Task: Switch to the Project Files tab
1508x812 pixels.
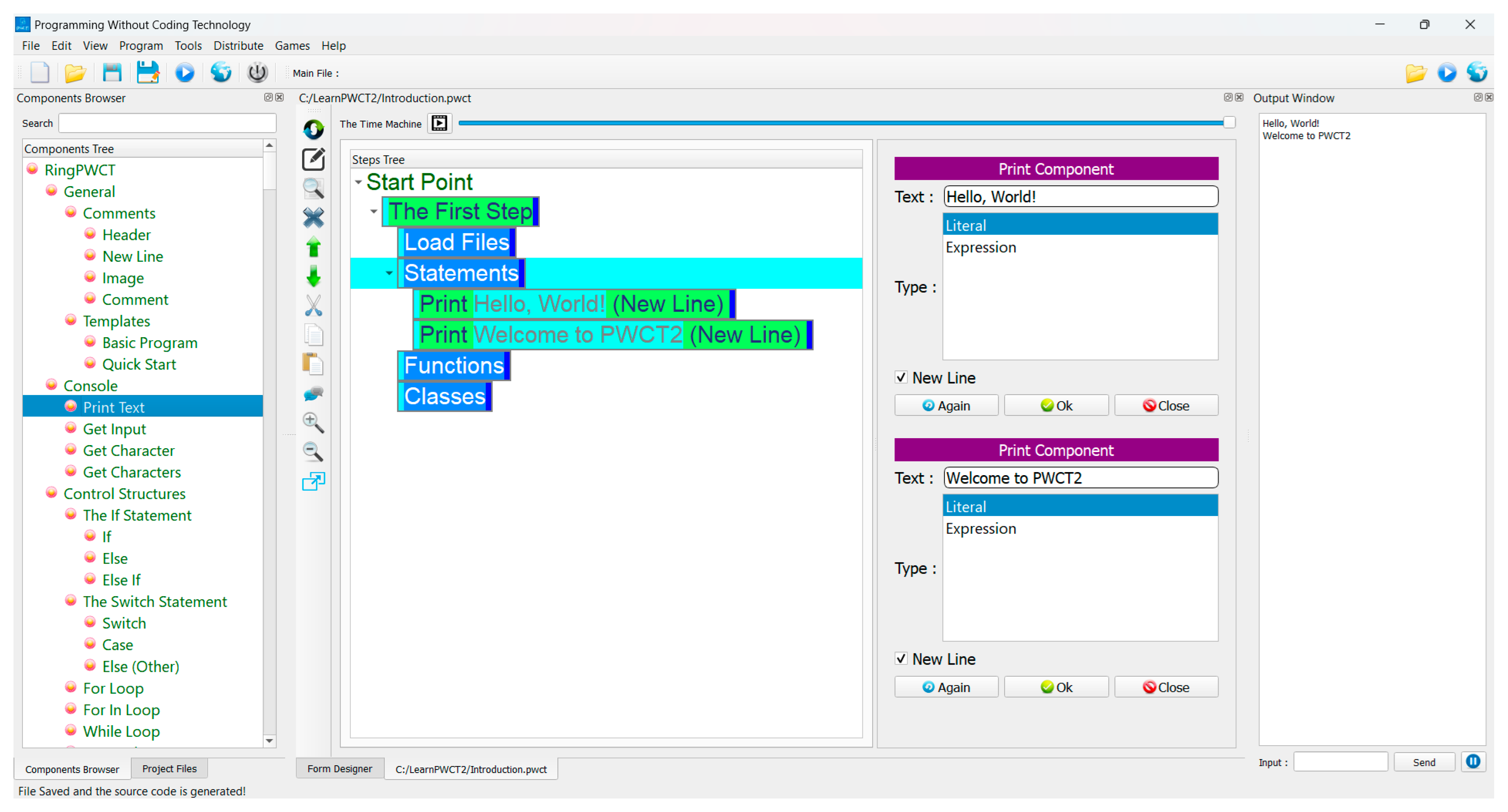Action: [x=169, y=769]
